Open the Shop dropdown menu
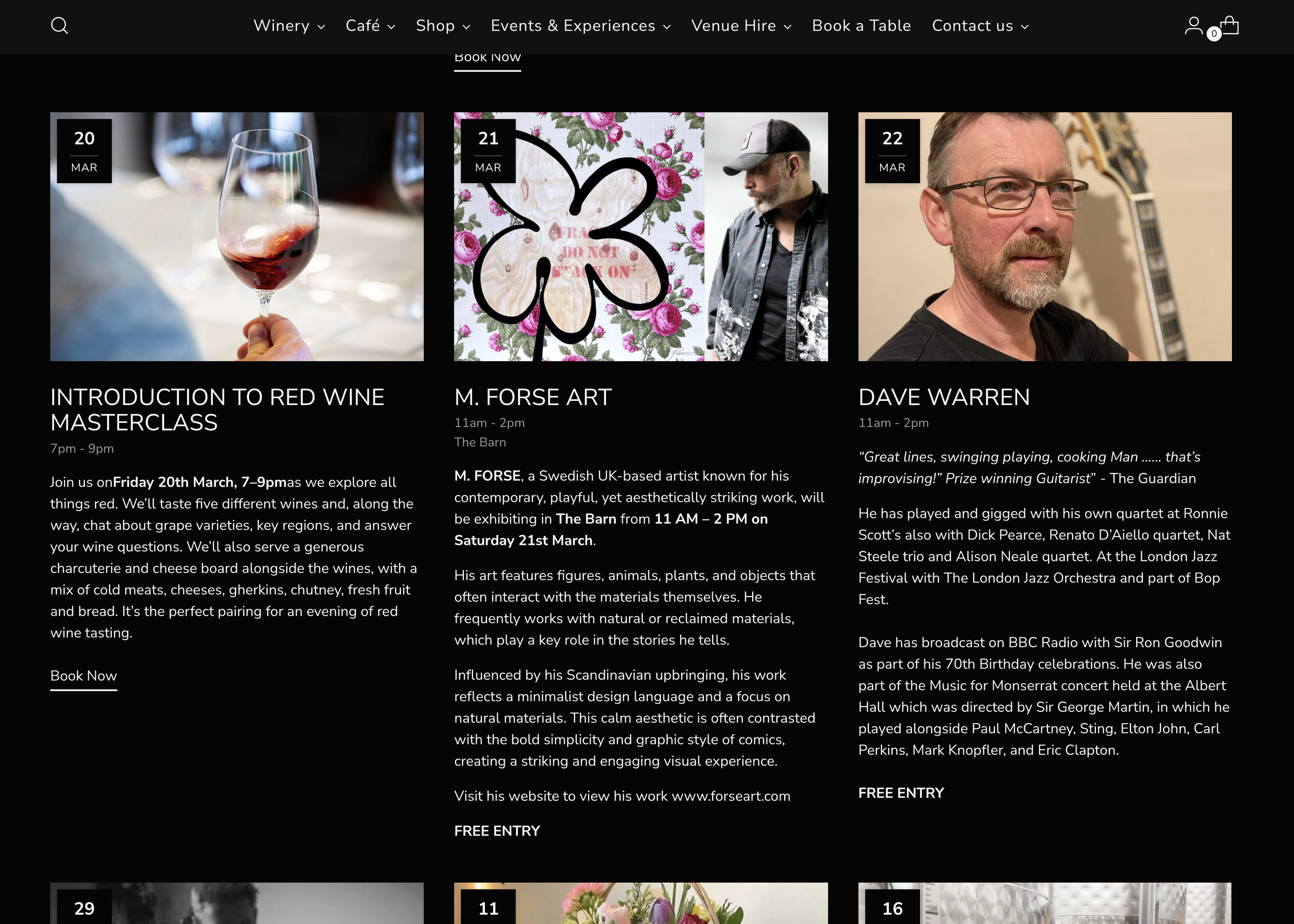The height and width of the screenshot is (924, 1294). (443, 26)
